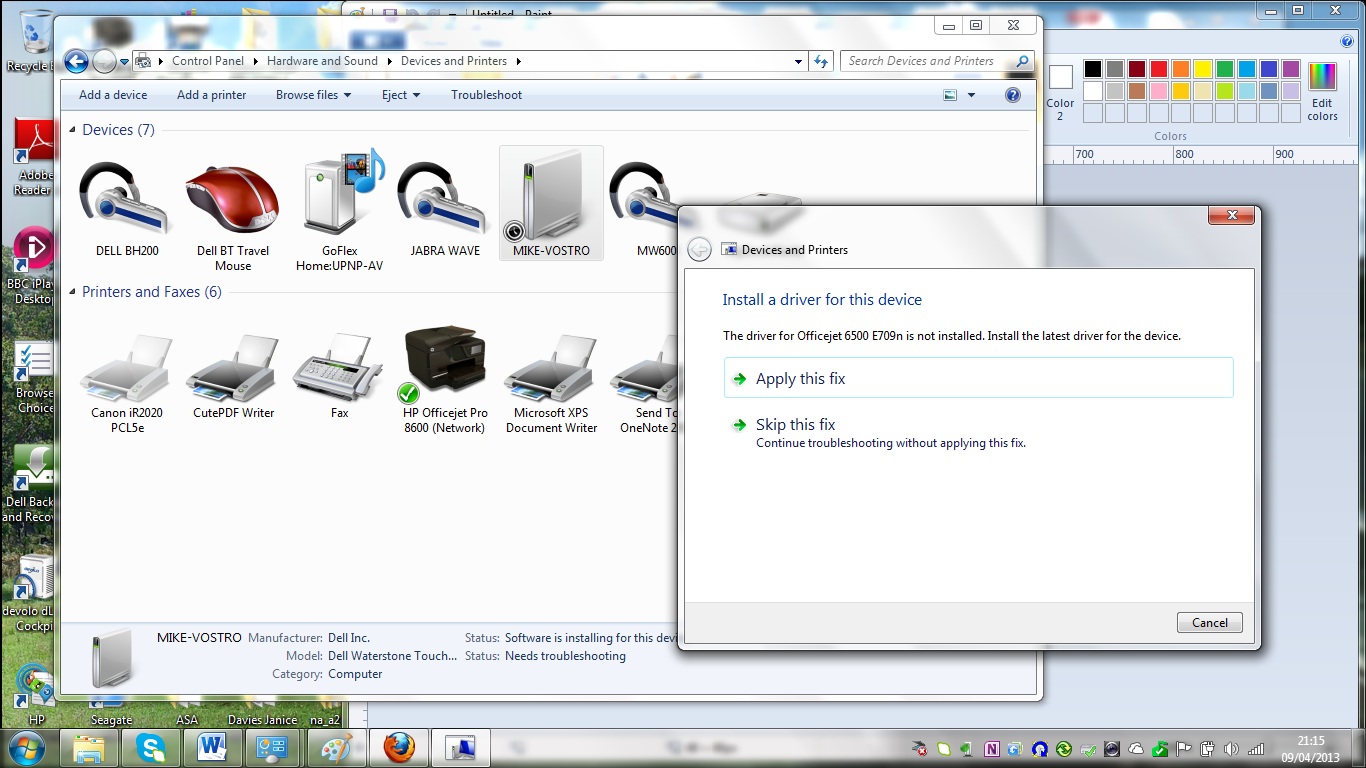Open recent pages dropdown next to Forward
This screenshot has width=1366, height=768.
tap(124, 61)
